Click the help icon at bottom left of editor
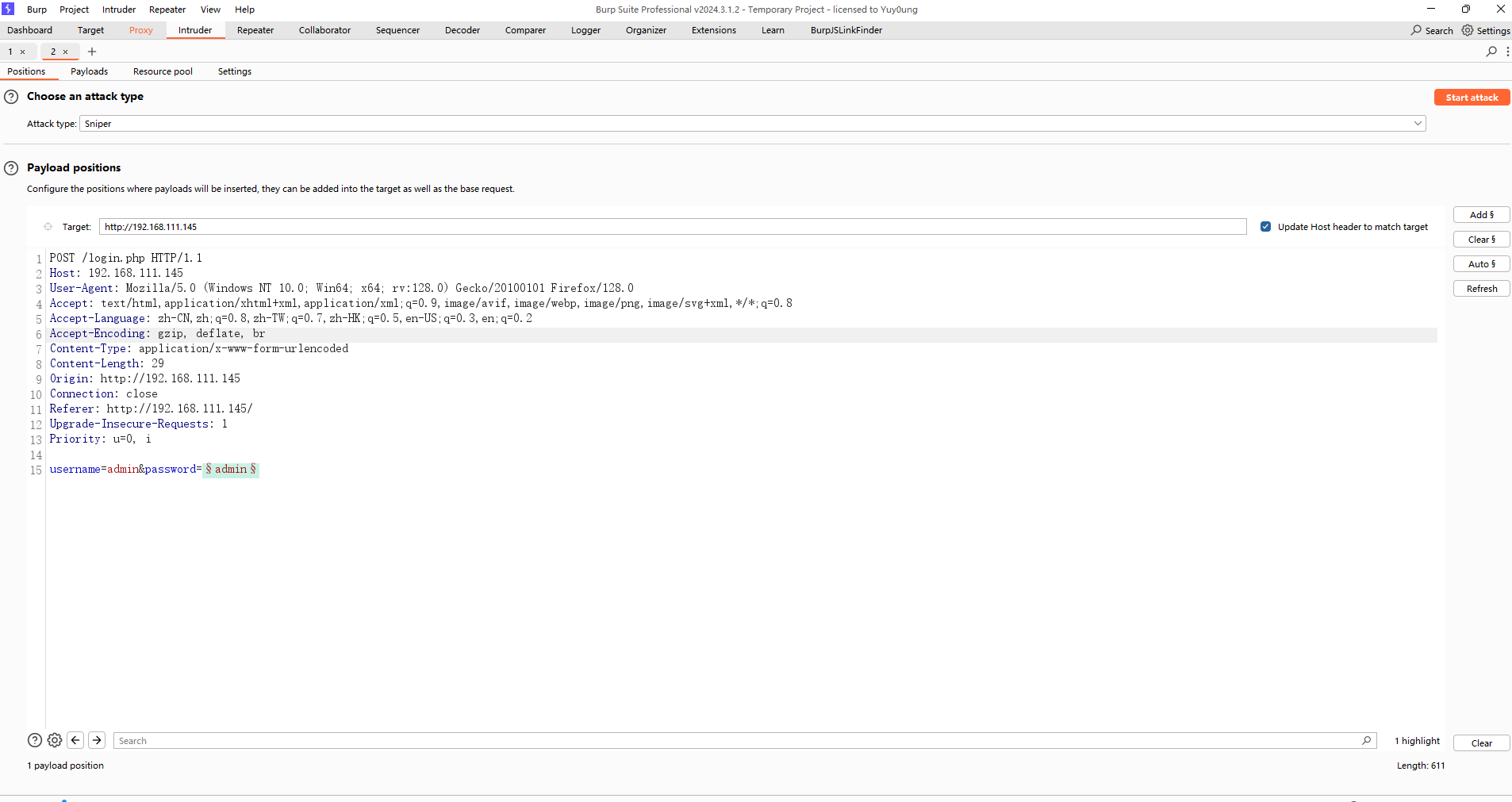Screen dimensions: 1512x802 (35, 740)
